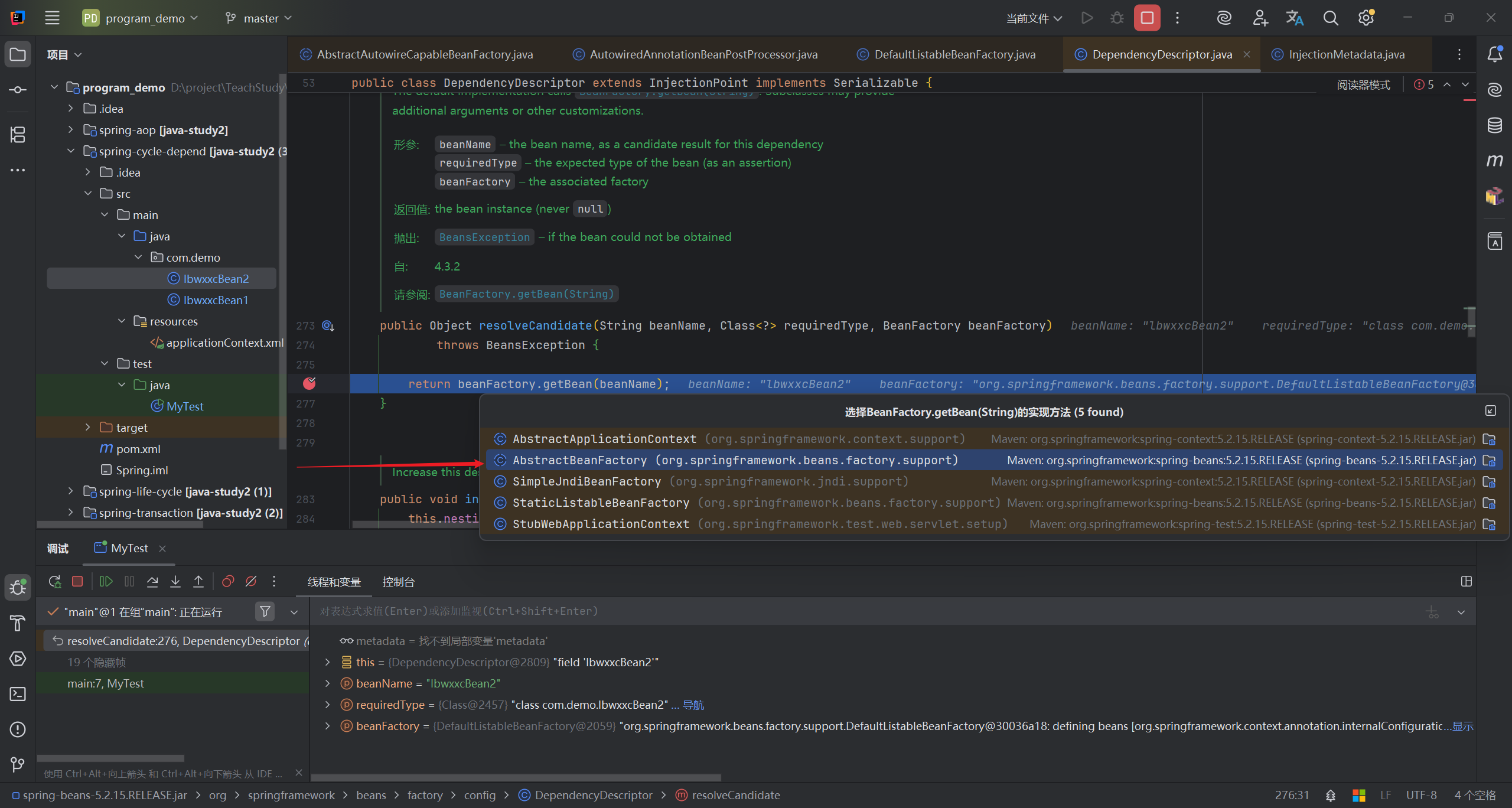Stop the running debug session

click(1146, 18)
